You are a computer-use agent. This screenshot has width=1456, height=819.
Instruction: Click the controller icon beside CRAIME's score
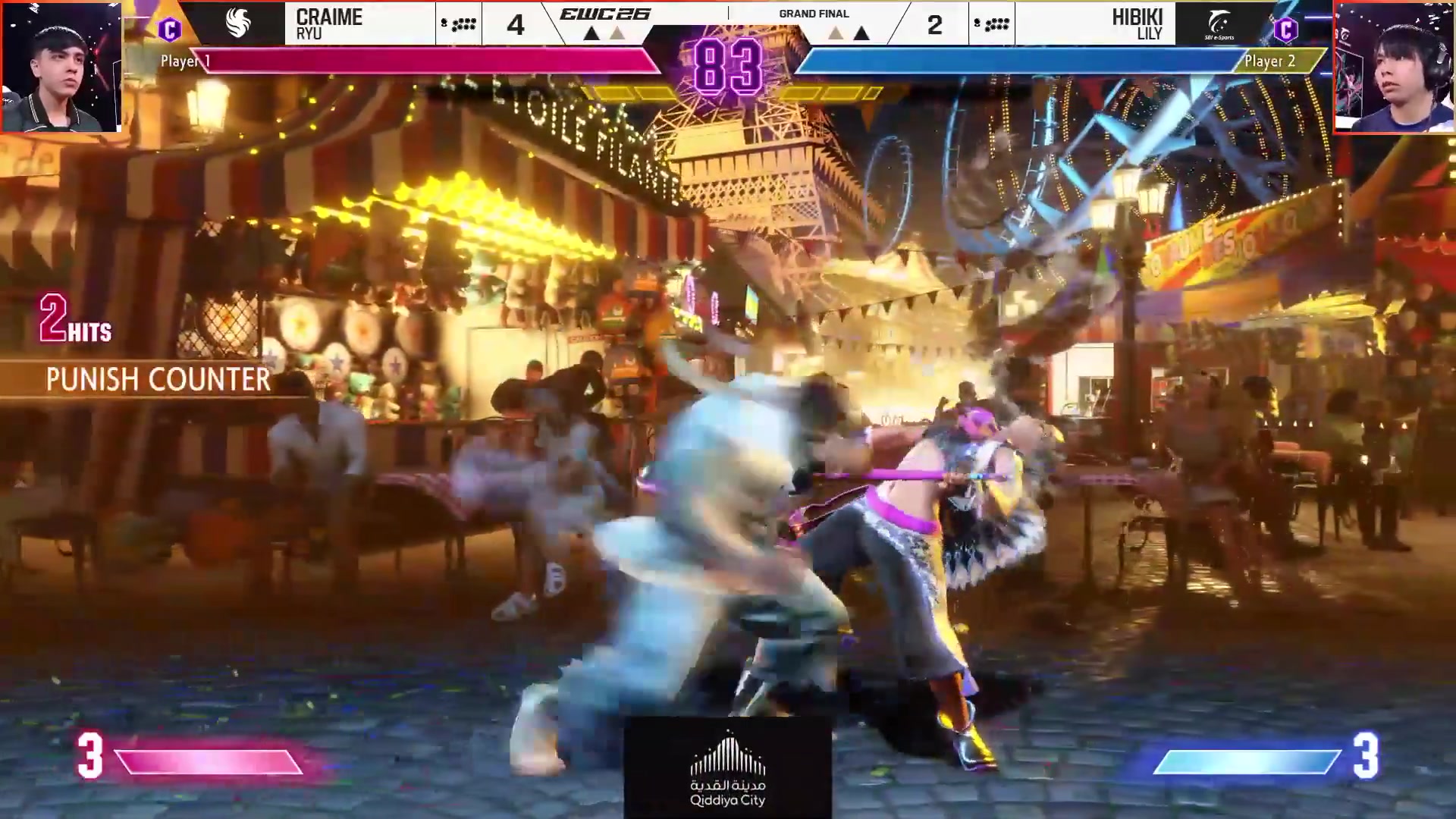(458, 24)
